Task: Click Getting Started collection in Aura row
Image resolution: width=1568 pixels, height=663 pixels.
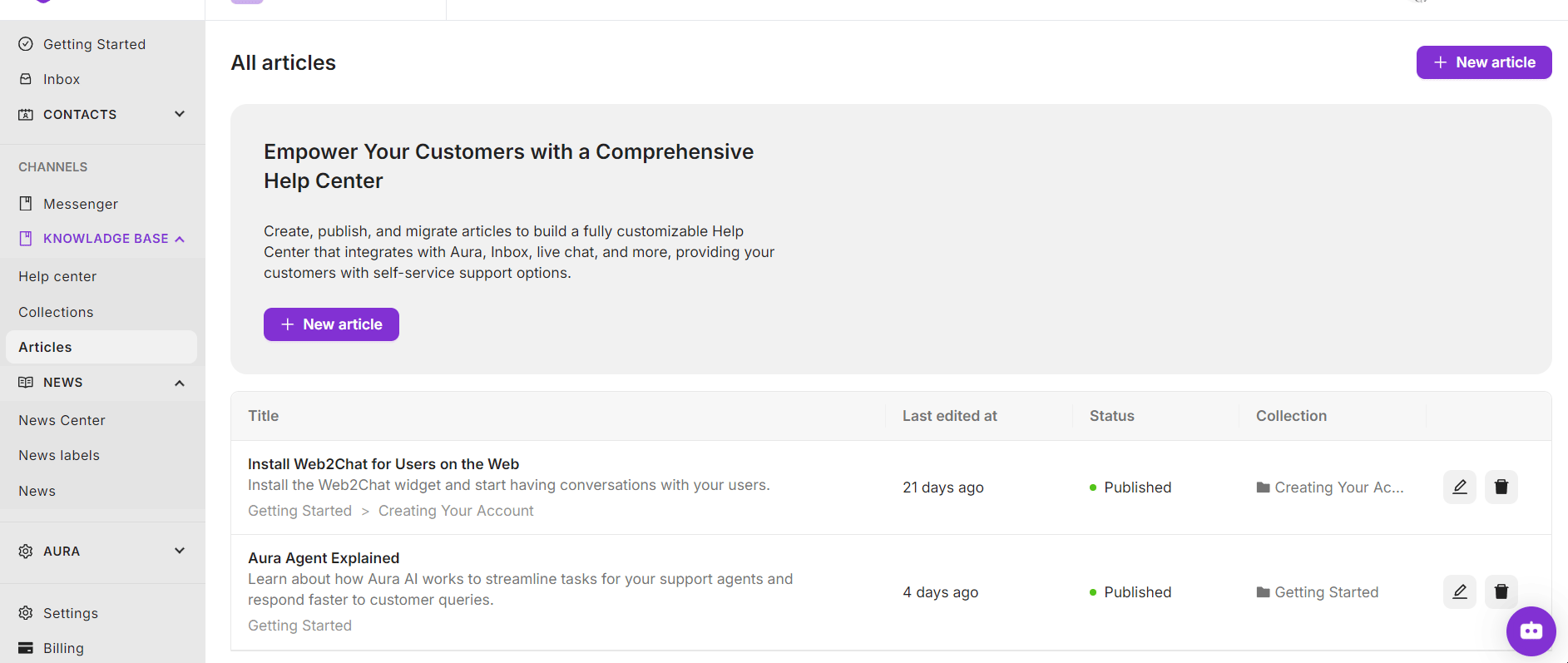Action: click(1327, 592)
